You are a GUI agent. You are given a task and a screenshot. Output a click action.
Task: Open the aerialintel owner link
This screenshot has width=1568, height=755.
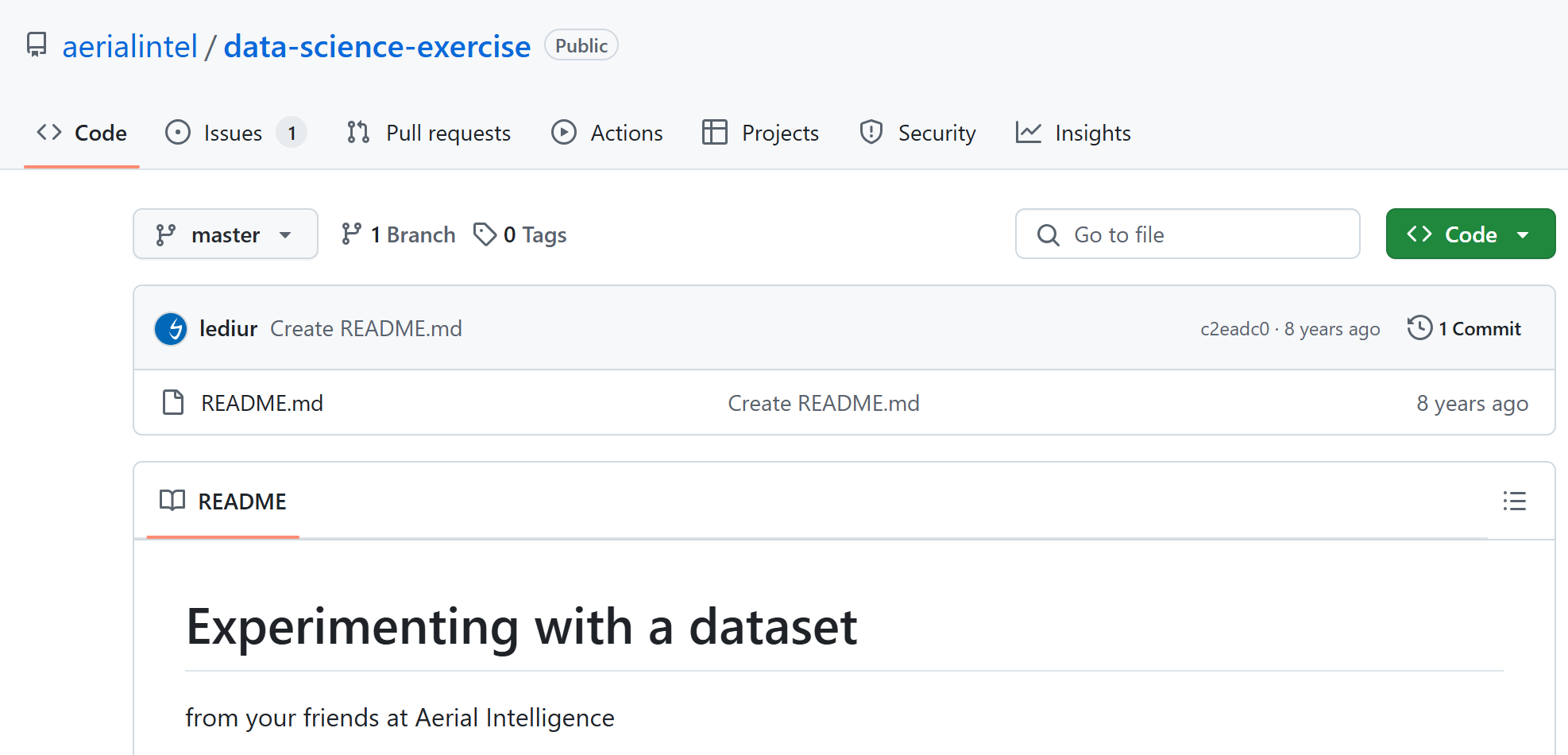[x=129, y=46]
